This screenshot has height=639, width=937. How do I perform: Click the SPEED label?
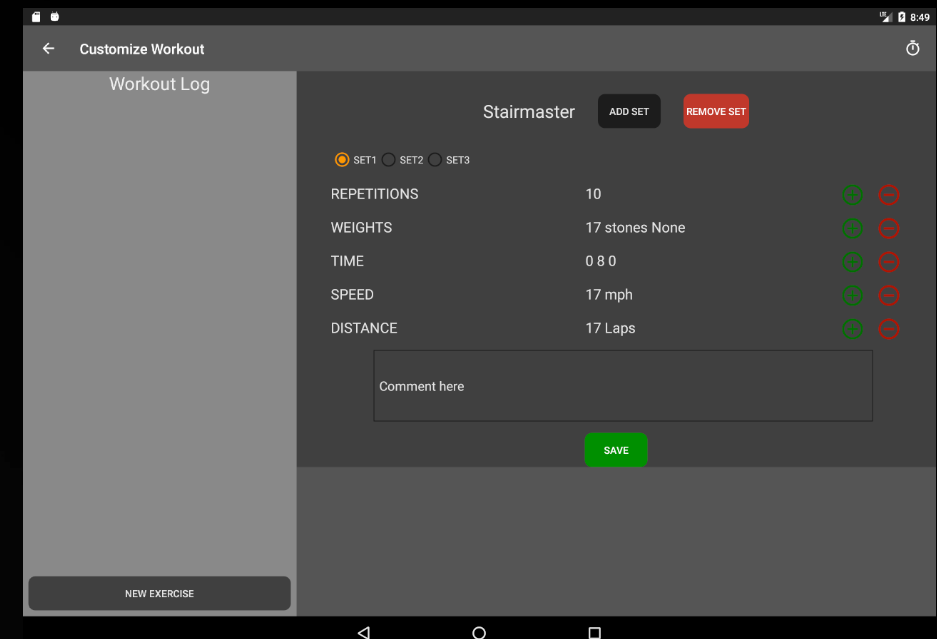[352, 295]
